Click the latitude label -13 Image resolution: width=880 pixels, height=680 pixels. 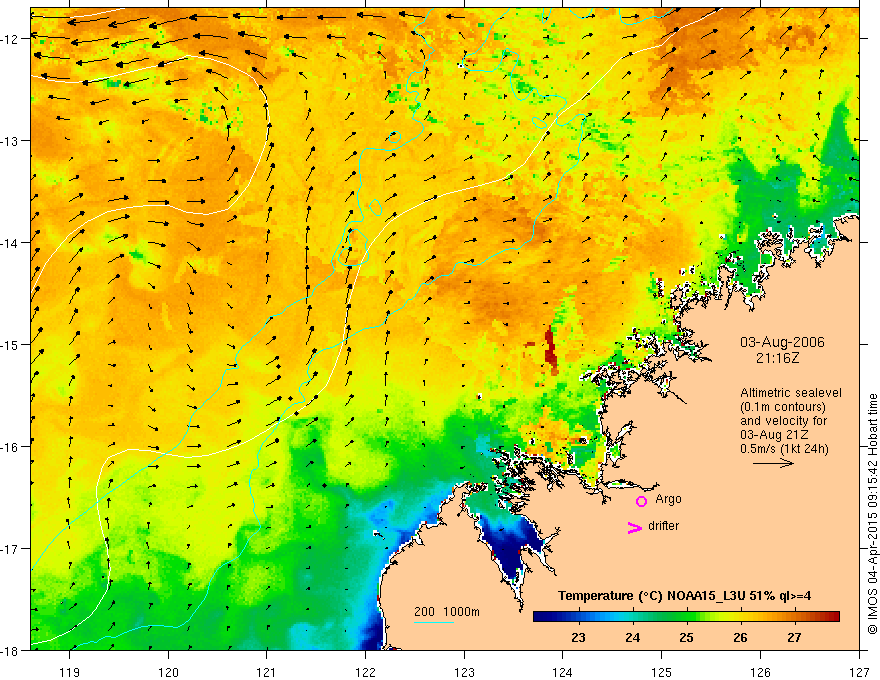tap(11, 141)
